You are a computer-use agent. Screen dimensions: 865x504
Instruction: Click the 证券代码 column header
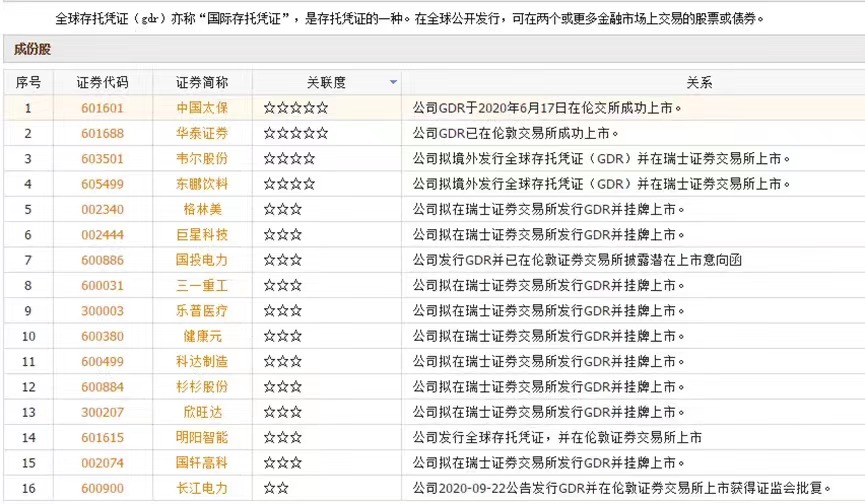pyautogui.click(x=103, y=82)
